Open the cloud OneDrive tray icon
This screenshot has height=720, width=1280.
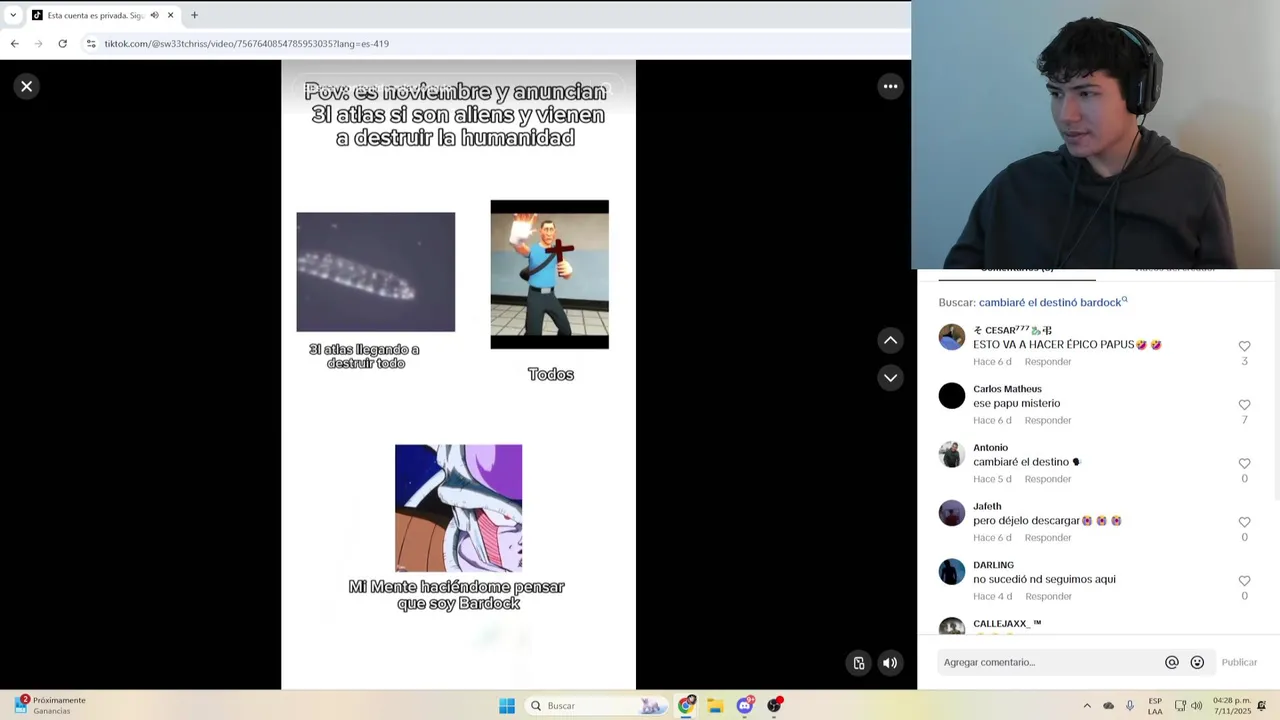(1108, 706)
